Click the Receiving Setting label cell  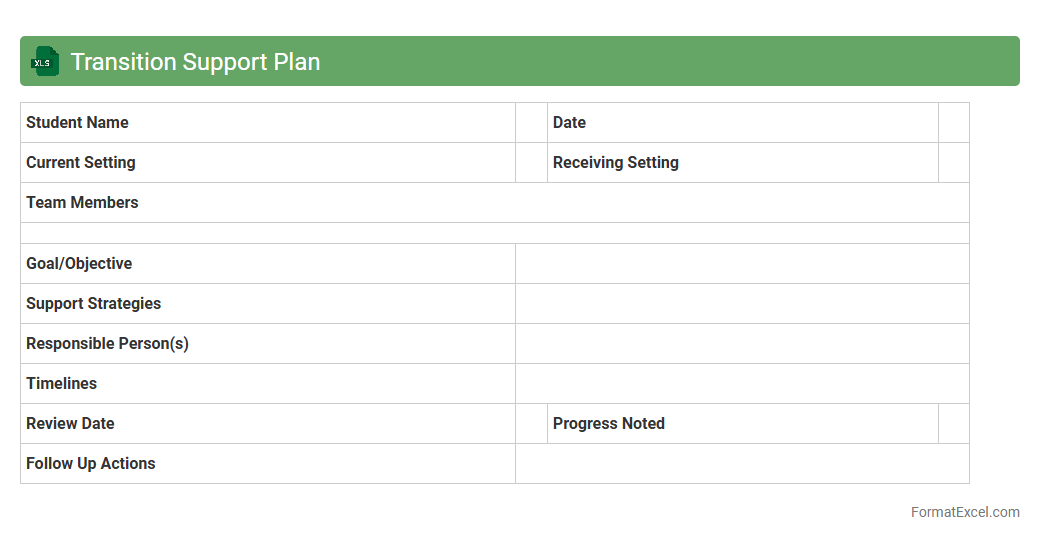pos(742,163)
